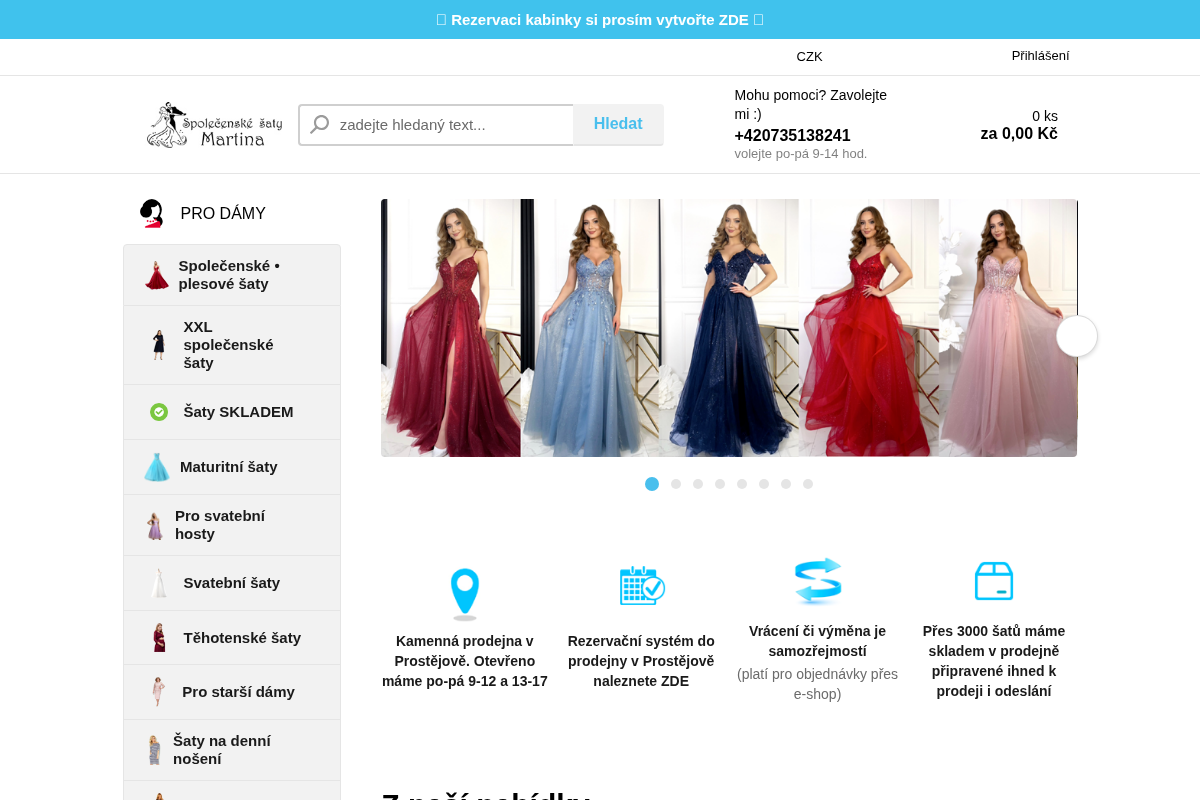1200x800 pixels.
Task: Click the XXL společenské šaty dress icon
Action: pos(159,345)
